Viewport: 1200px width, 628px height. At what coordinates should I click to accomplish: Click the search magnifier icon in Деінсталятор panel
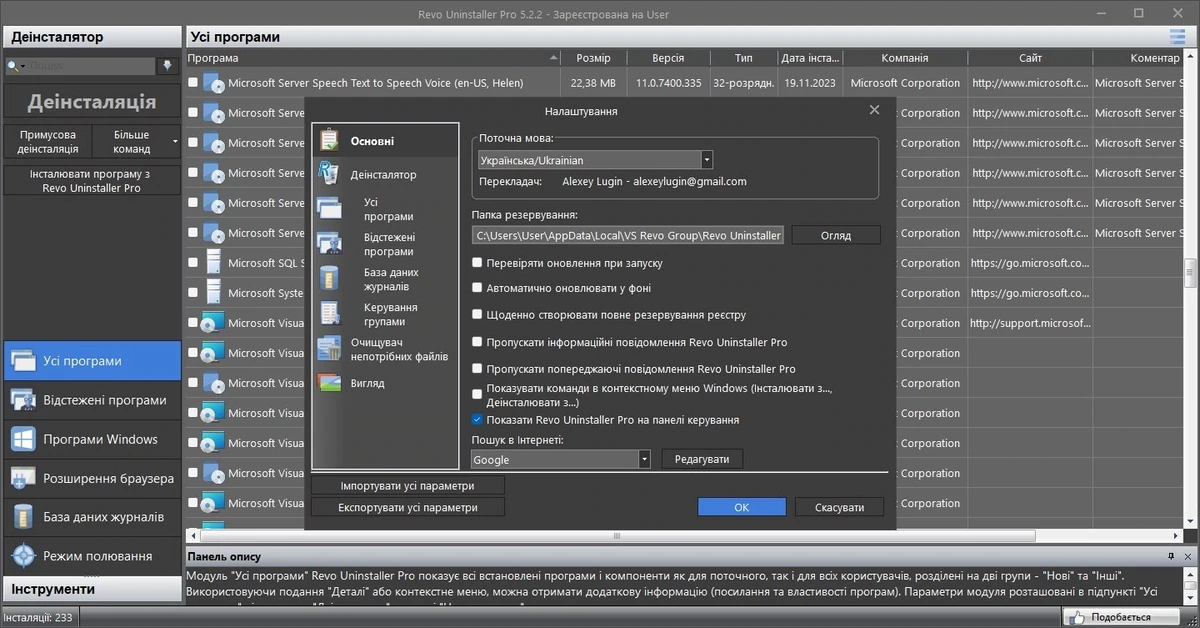point(14,66)
